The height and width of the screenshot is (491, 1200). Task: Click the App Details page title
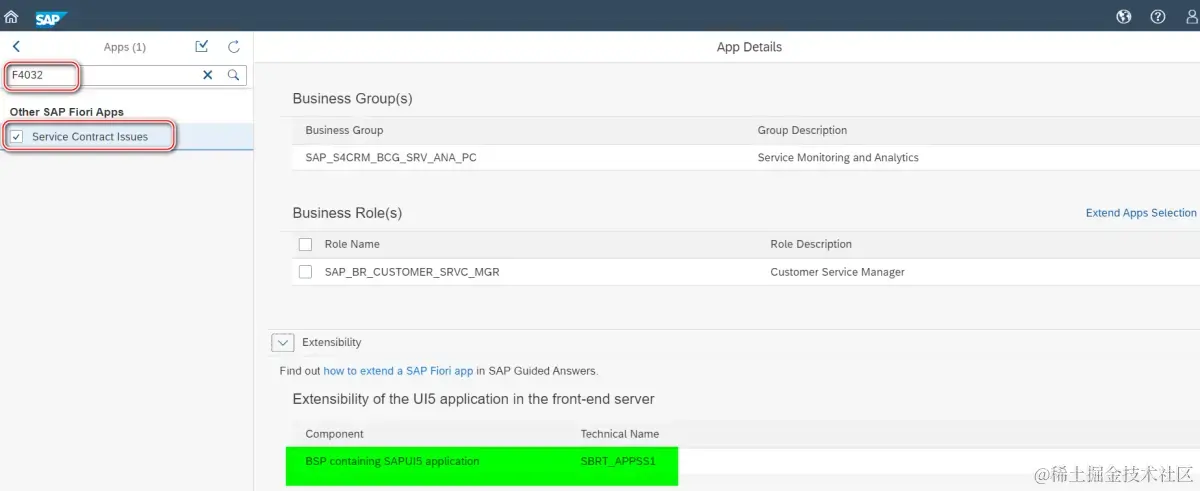749,47
